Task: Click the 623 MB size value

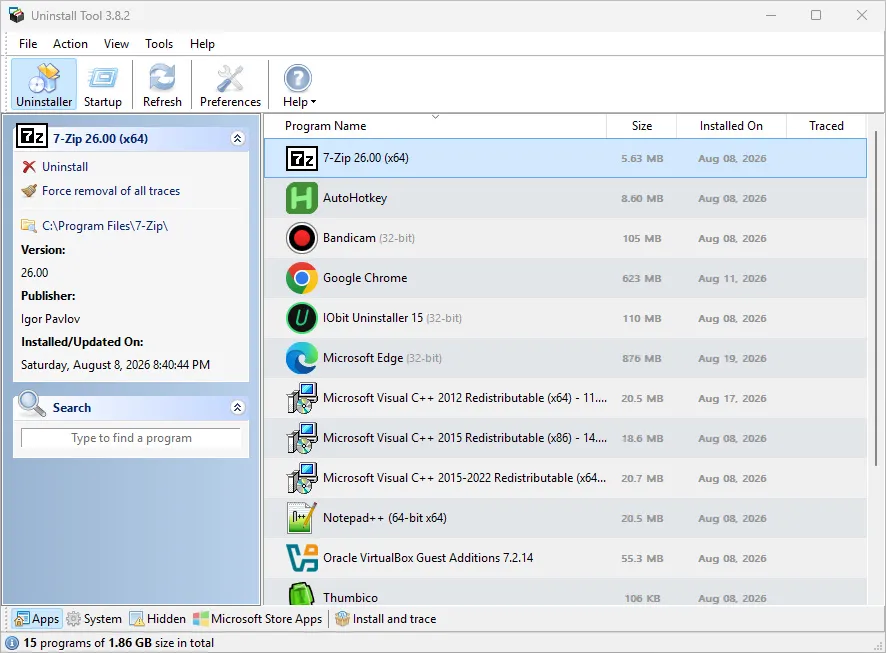Action: [641, 278]
